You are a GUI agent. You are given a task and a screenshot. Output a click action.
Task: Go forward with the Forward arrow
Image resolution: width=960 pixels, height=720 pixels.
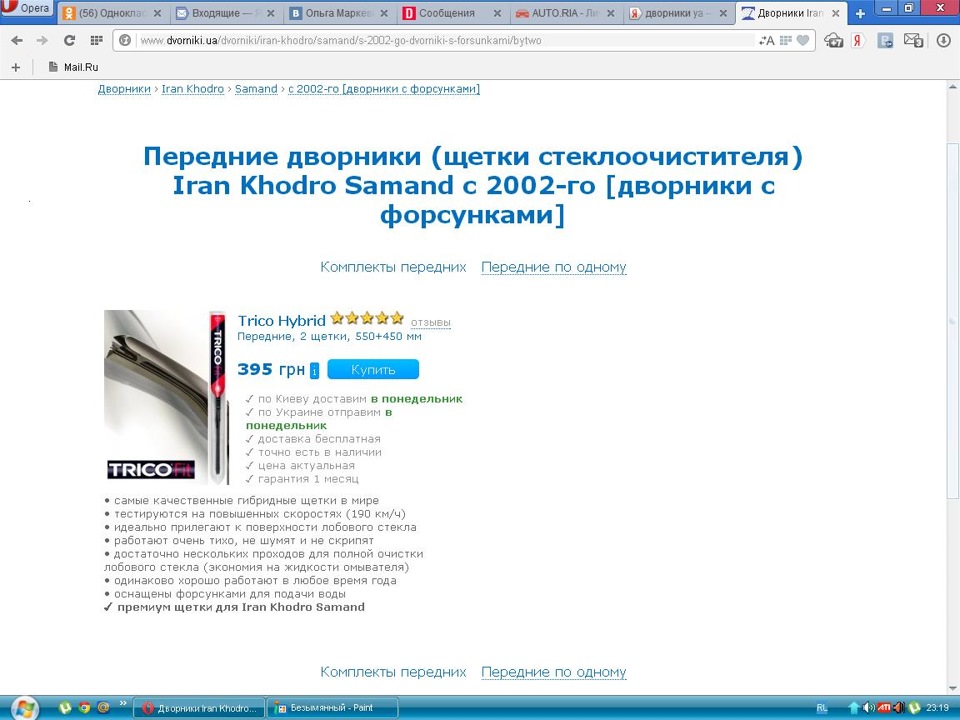[x=42, y=40]
